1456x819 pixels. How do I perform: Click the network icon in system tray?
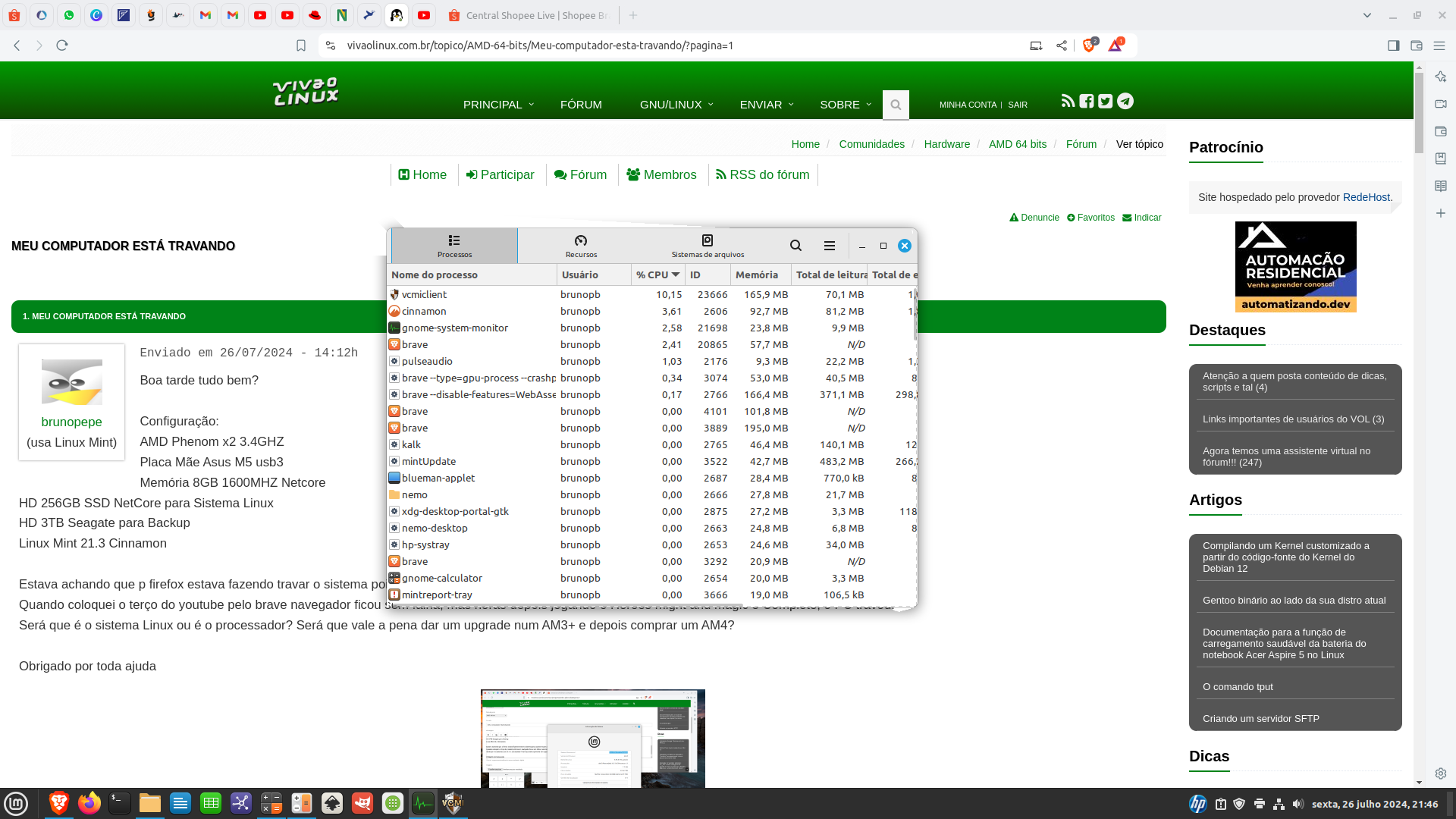(1279, 804)
